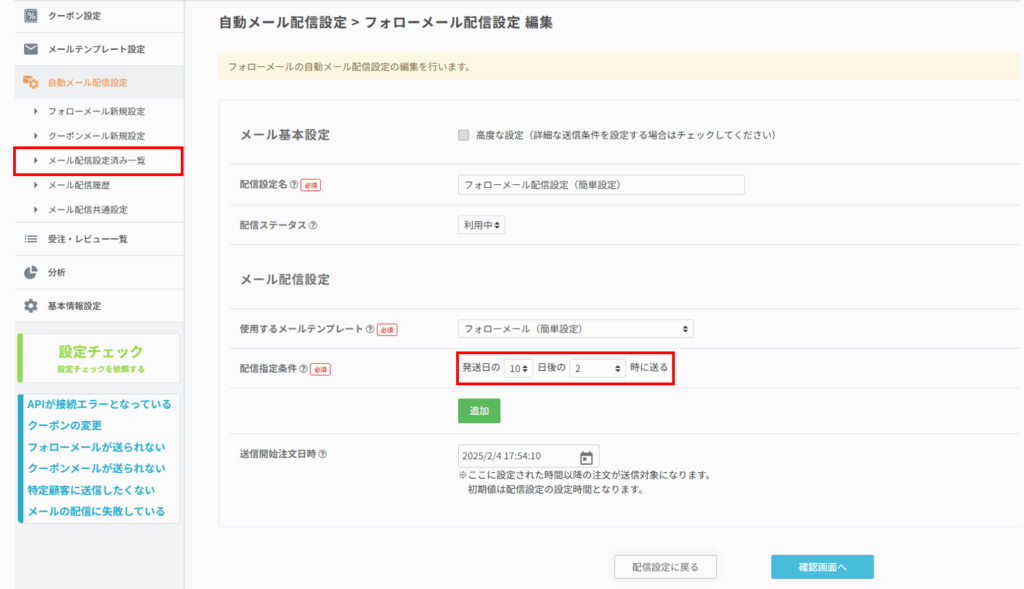This screenshot has height=589, width=1024.
Task: Click the 確認画面へ button
Action: [x=822, y=567]
